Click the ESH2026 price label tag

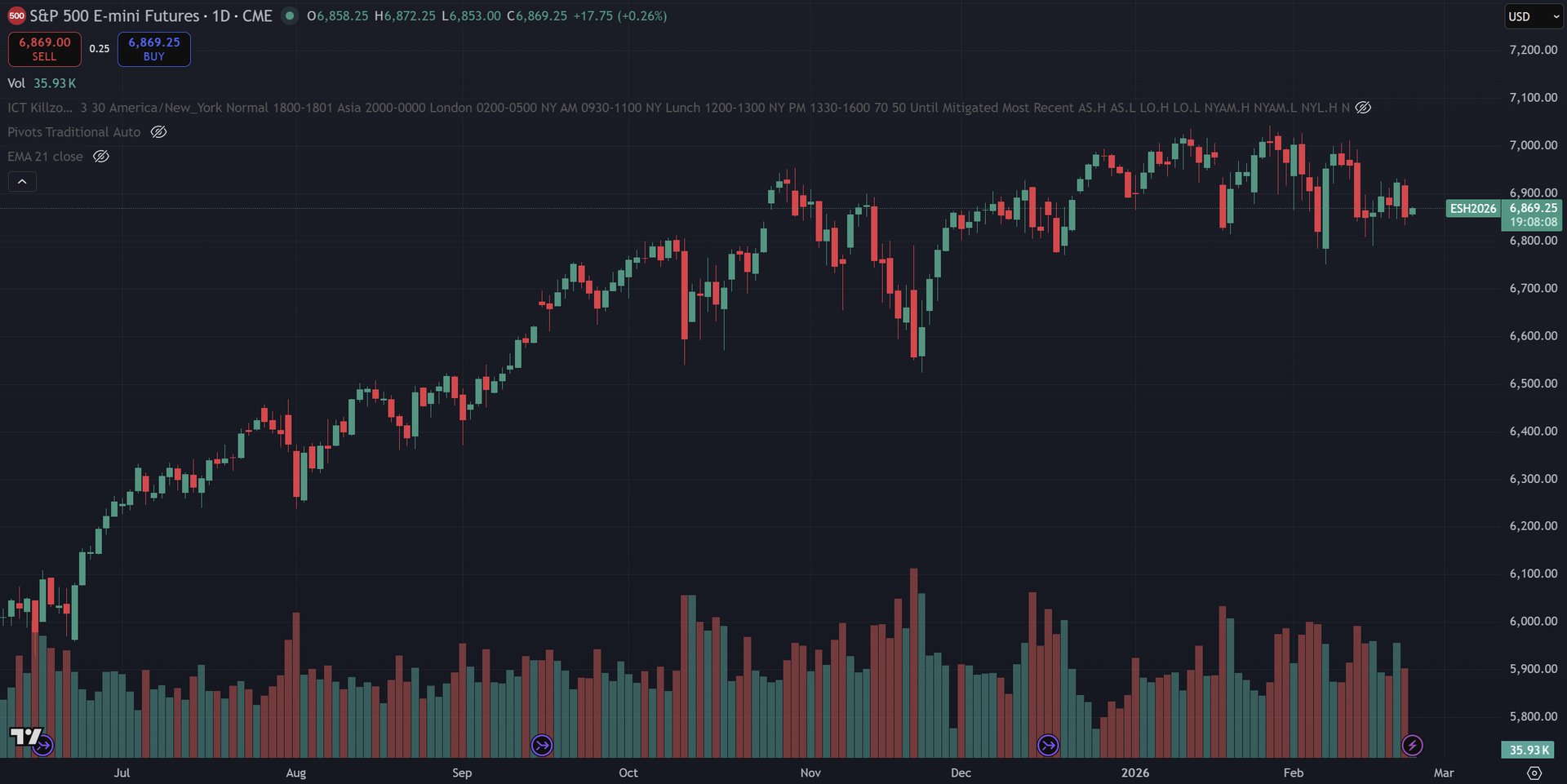click(x=1472, y=208)
